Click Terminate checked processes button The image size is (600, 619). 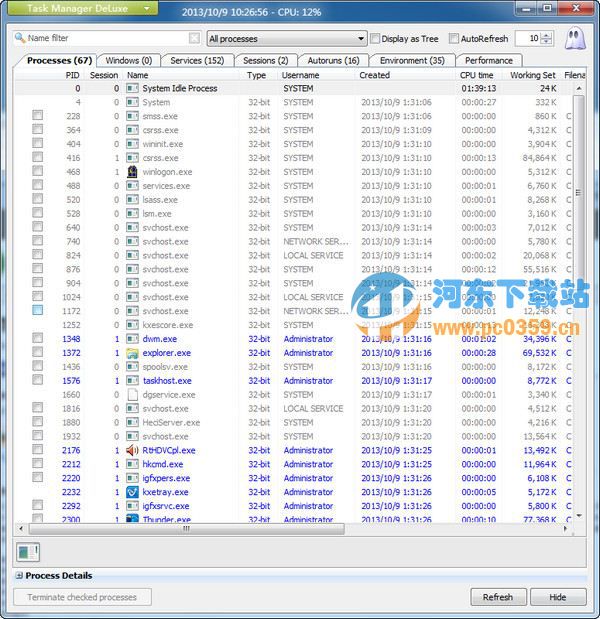pos(82,597)
